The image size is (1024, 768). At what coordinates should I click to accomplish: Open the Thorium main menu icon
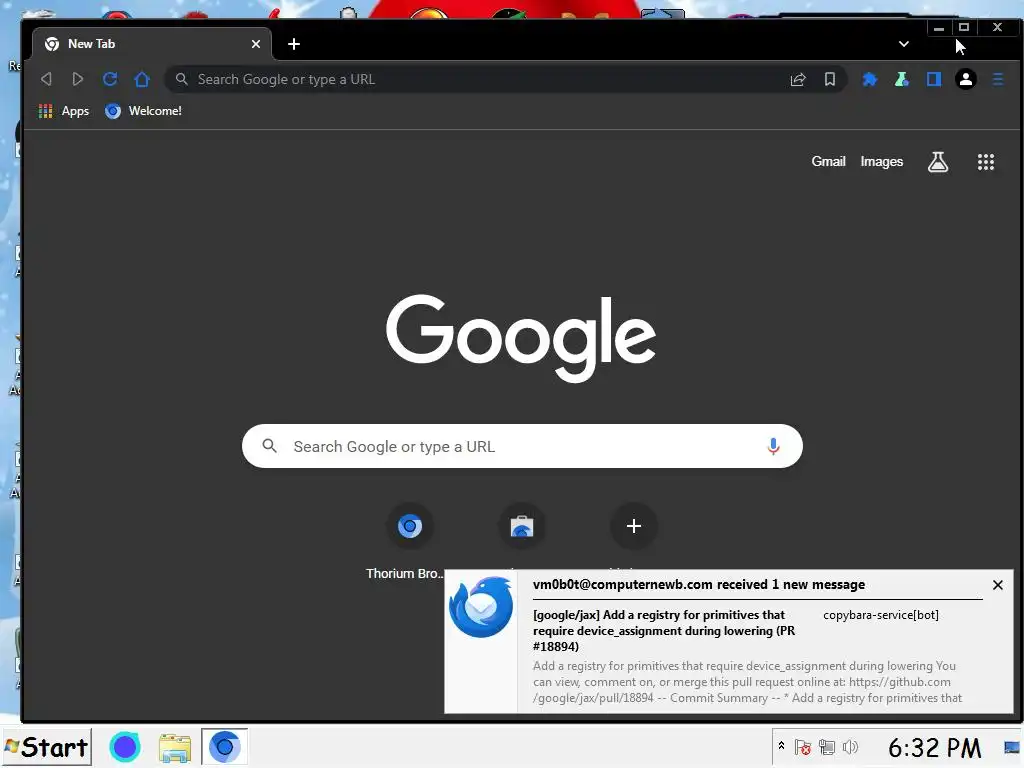[x=998, y=80]
